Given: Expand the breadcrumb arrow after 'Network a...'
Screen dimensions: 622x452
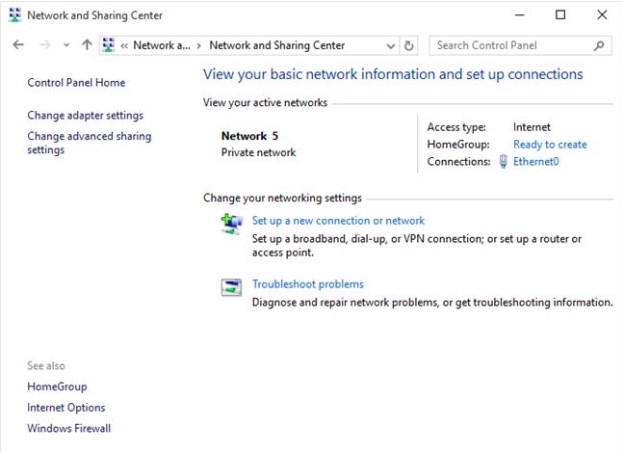Looking at the screenshot, I should click(199, 46).
